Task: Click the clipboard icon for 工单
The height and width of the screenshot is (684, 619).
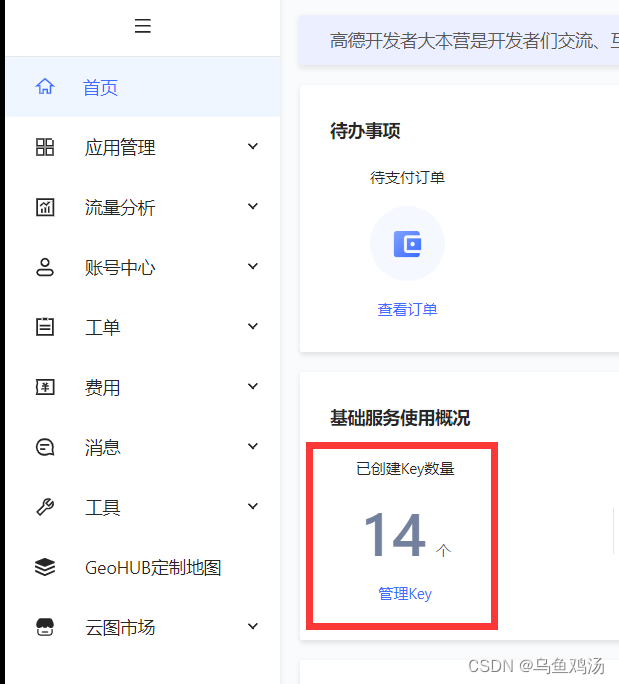Action: pyautogui.click(x=45, y=327)
